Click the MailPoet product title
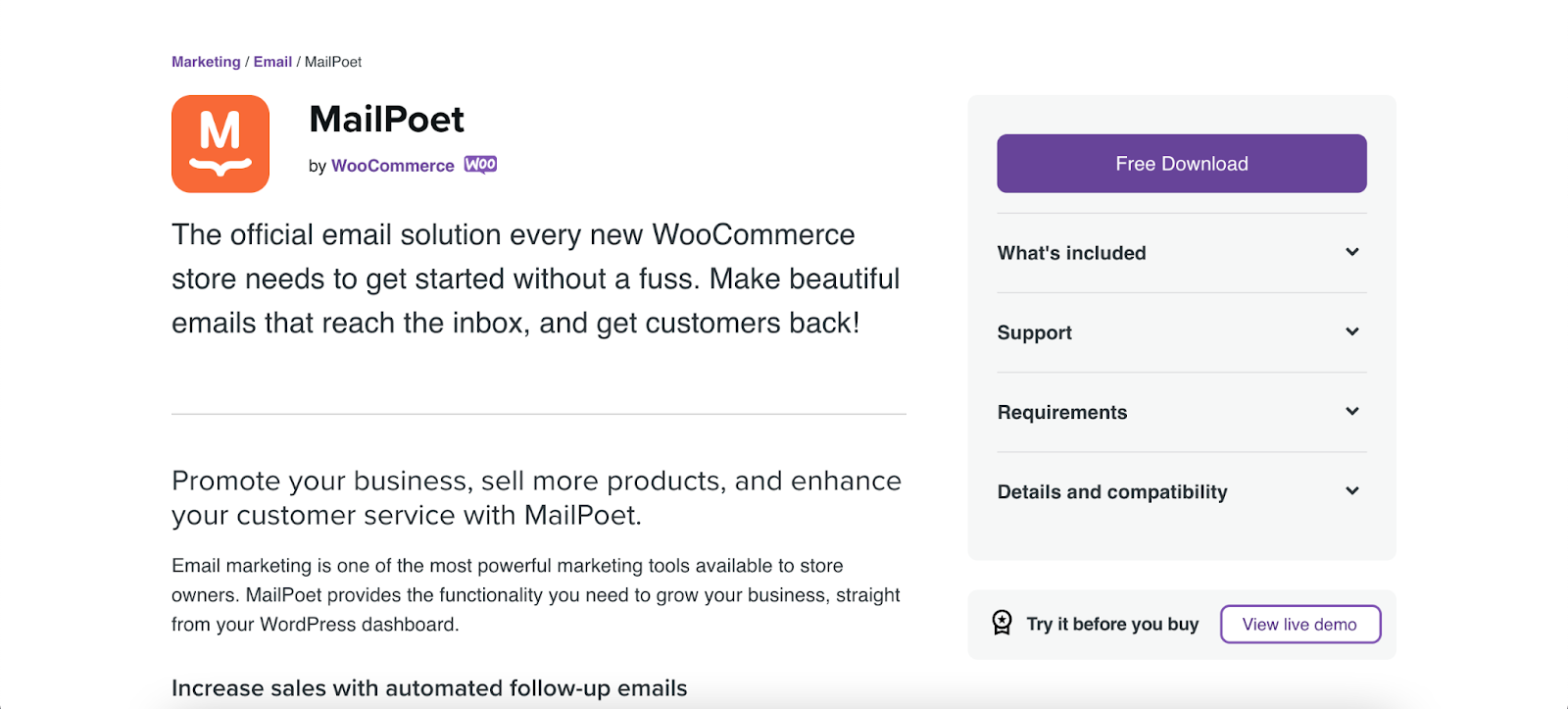Image resolution: width=1568 pixels, height=709 pixels. (x=386, y=120)
